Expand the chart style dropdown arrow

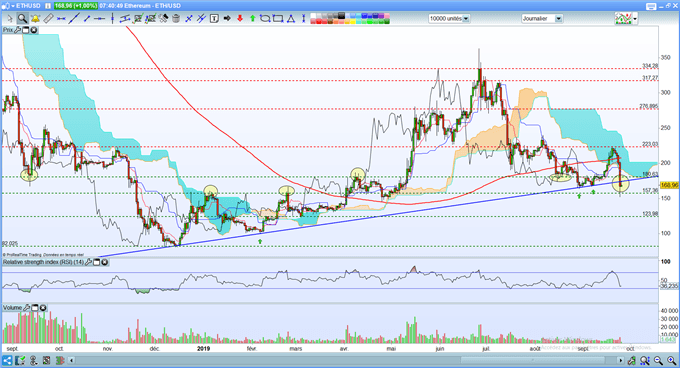[635, 19]
